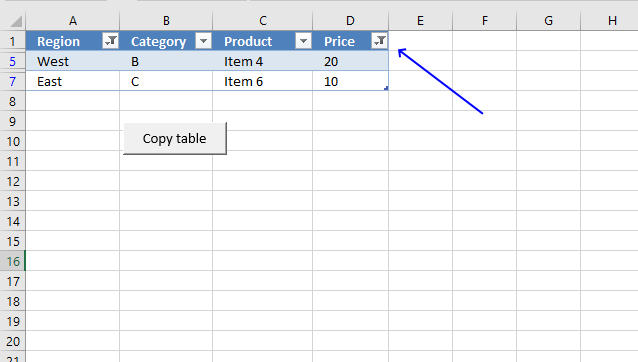Screen dimensions: 638x362
Task: Select column D header
Action: click(x=350, y=20)
